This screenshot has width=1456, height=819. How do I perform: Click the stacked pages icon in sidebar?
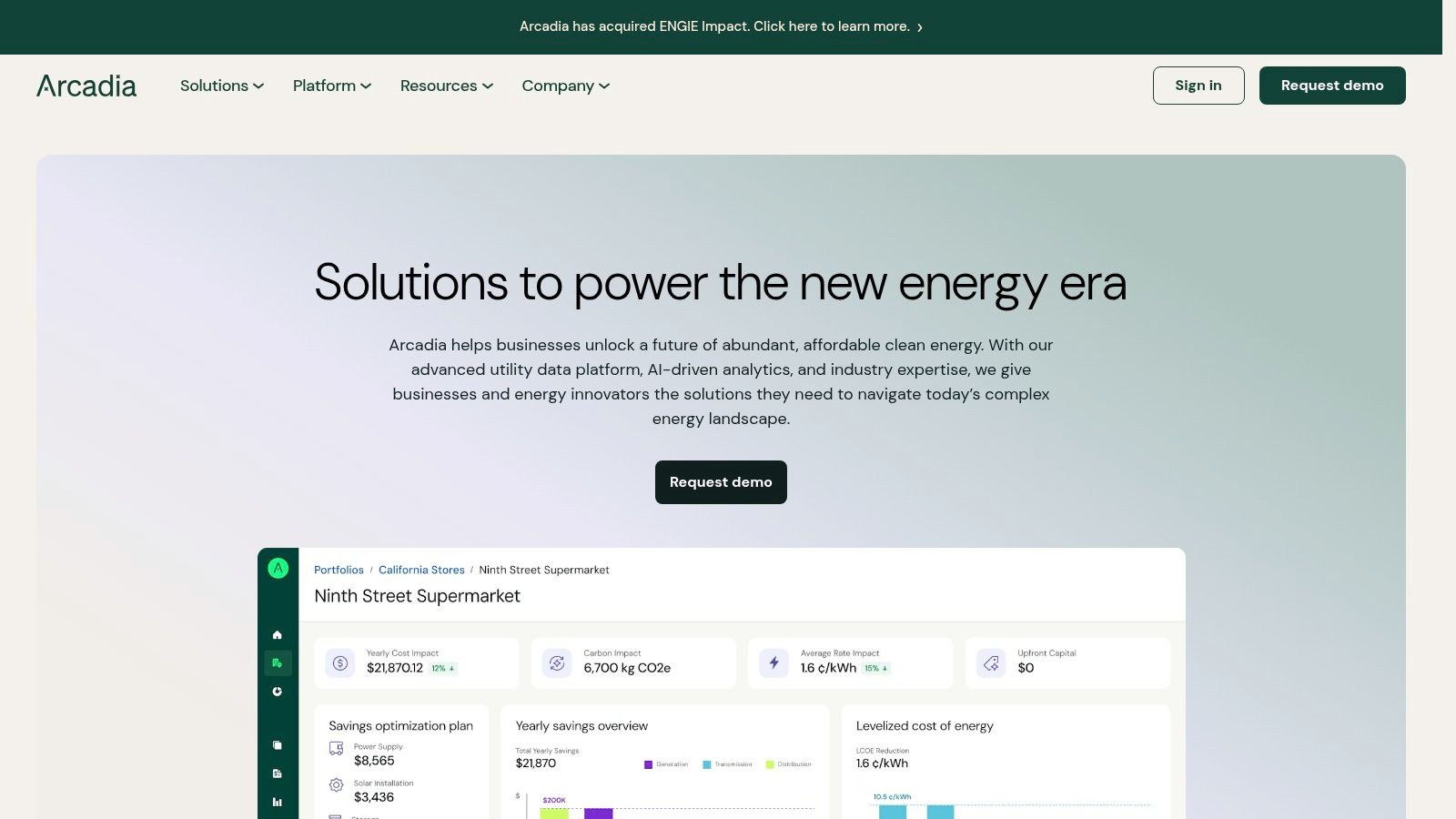point(278,745)
